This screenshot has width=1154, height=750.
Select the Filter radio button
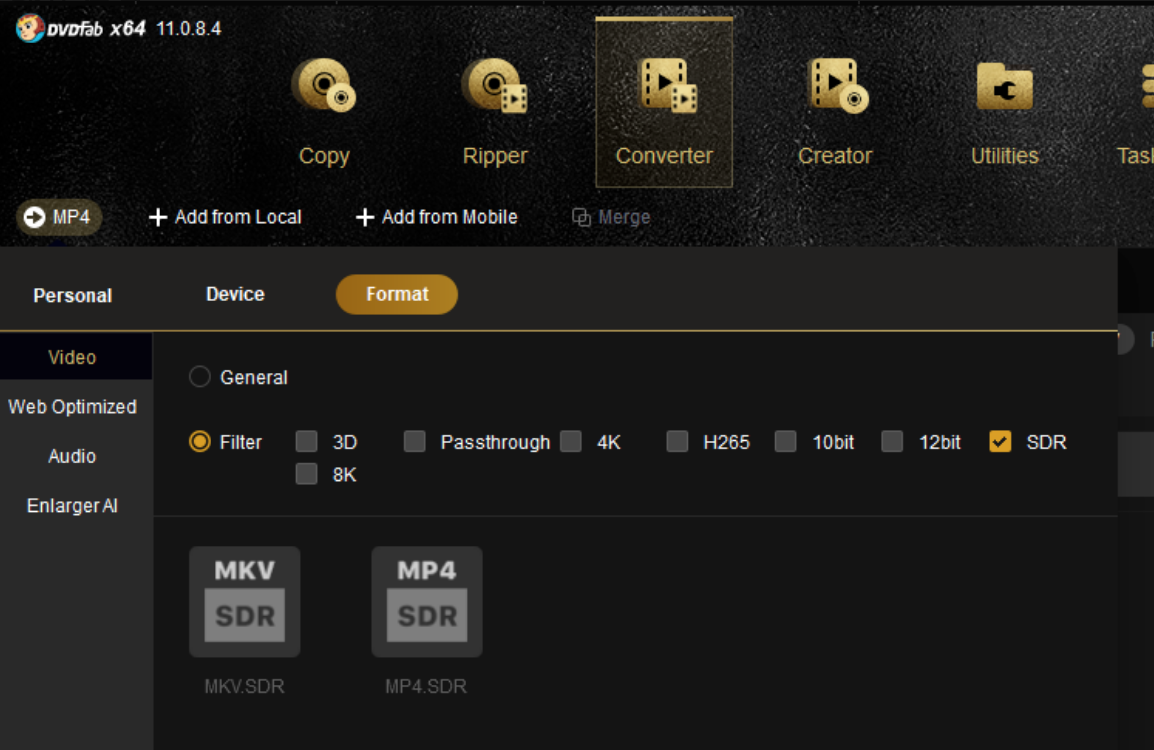(x=199, y=442)
